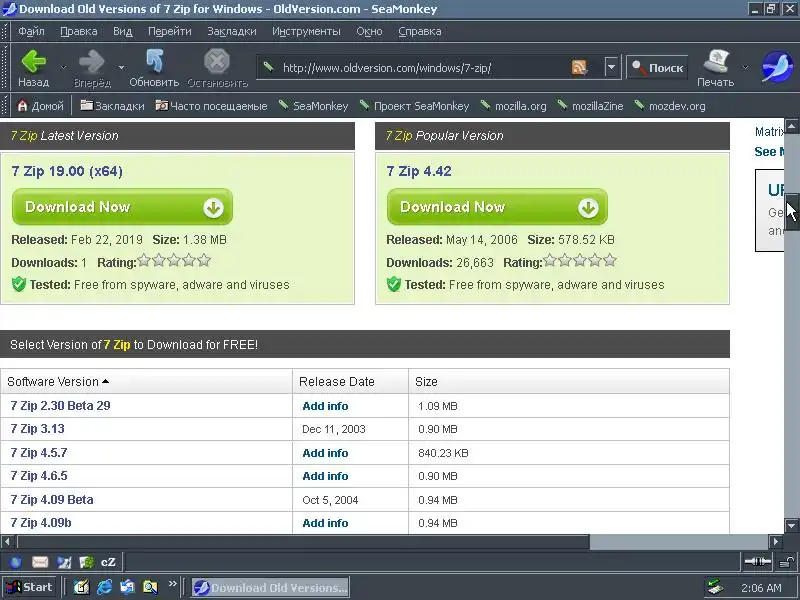Open the Закладки menu in menu bar
800x600 pixels.
pos(232,31)
